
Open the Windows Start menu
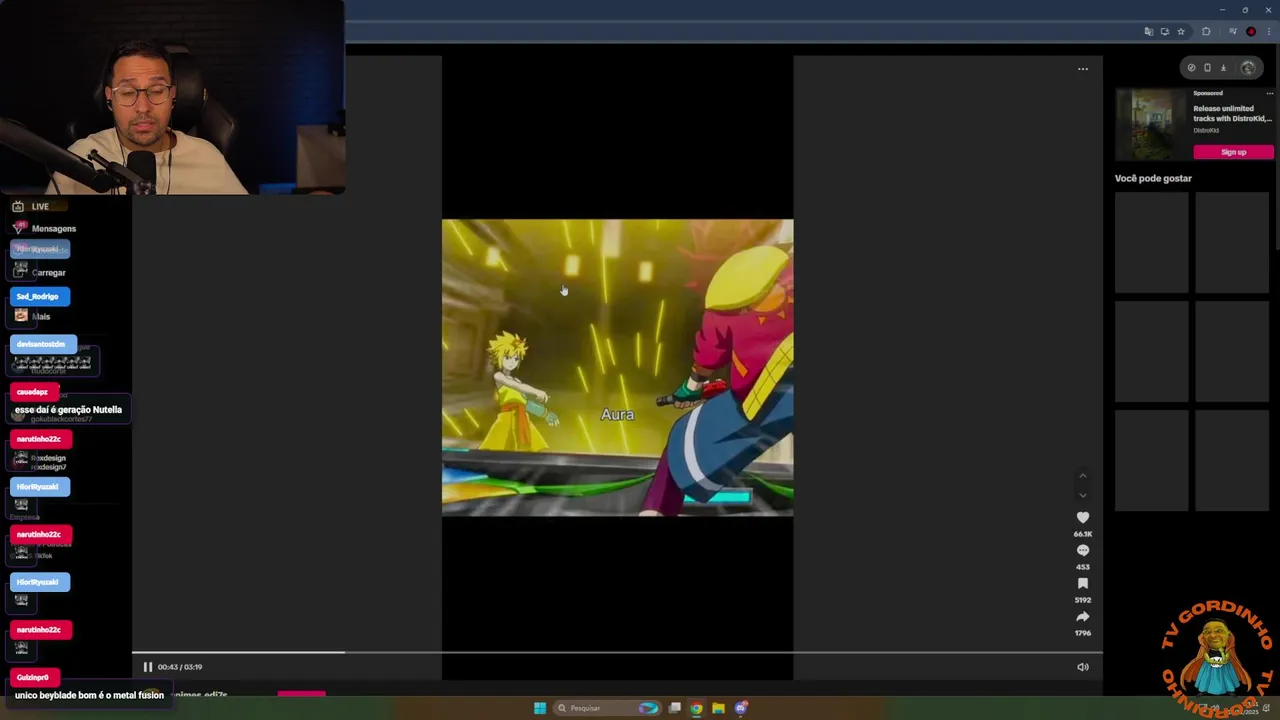(x=540, y=708)
